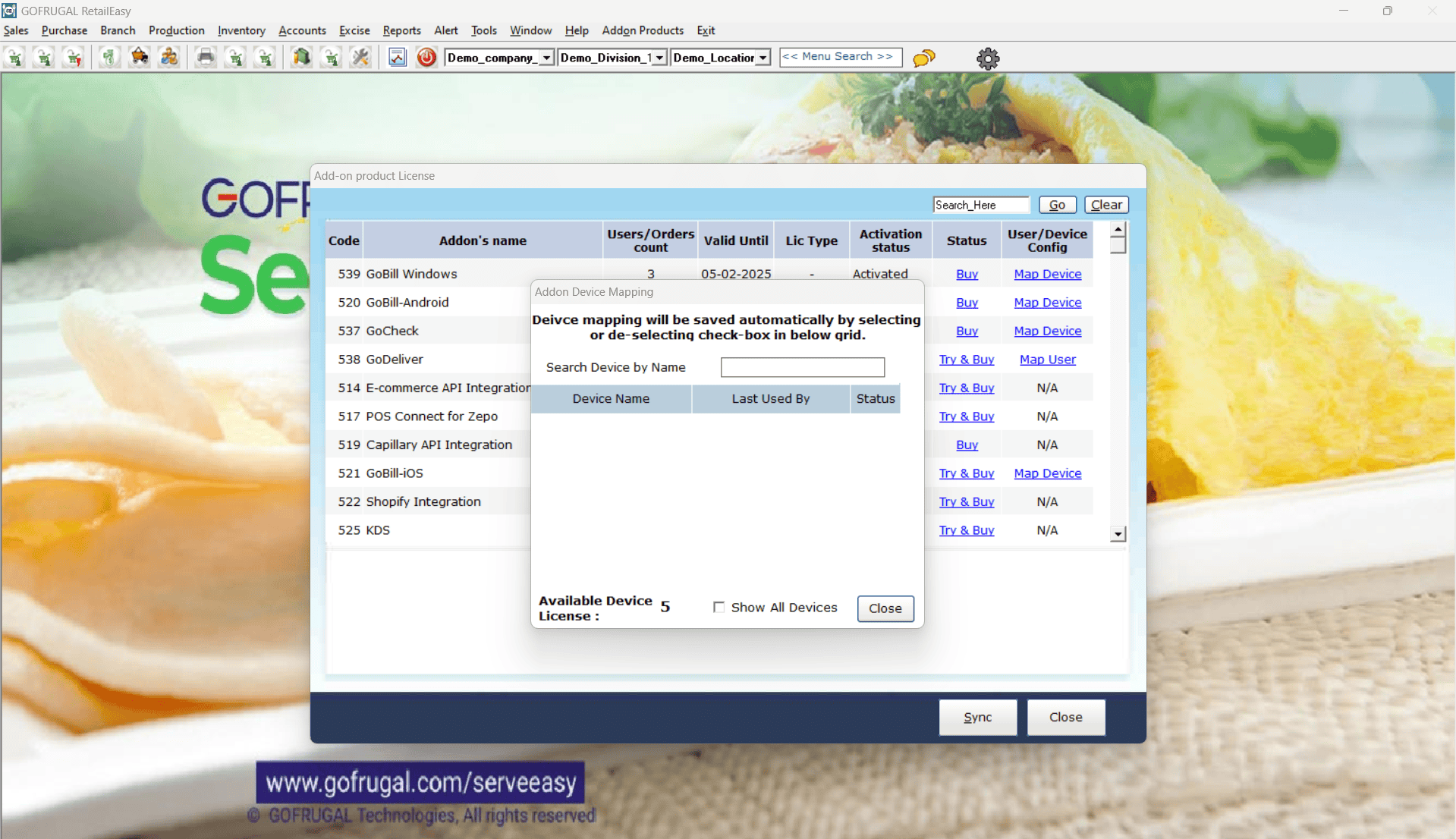Click Map Device link in GoBill-Android row

1047,303
